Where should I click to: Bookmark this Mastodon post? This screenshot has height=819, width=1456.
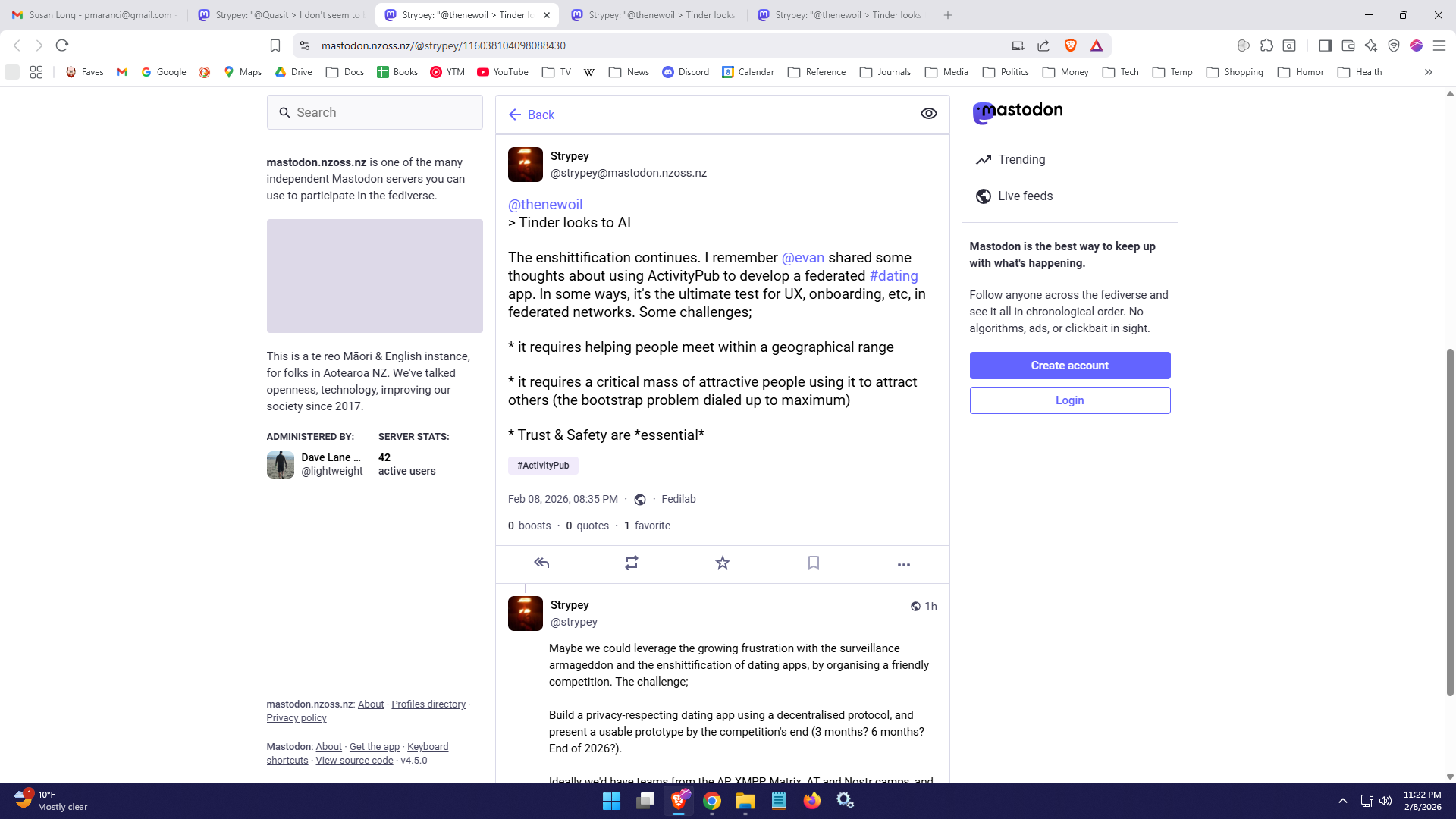[x=814, y=563]
